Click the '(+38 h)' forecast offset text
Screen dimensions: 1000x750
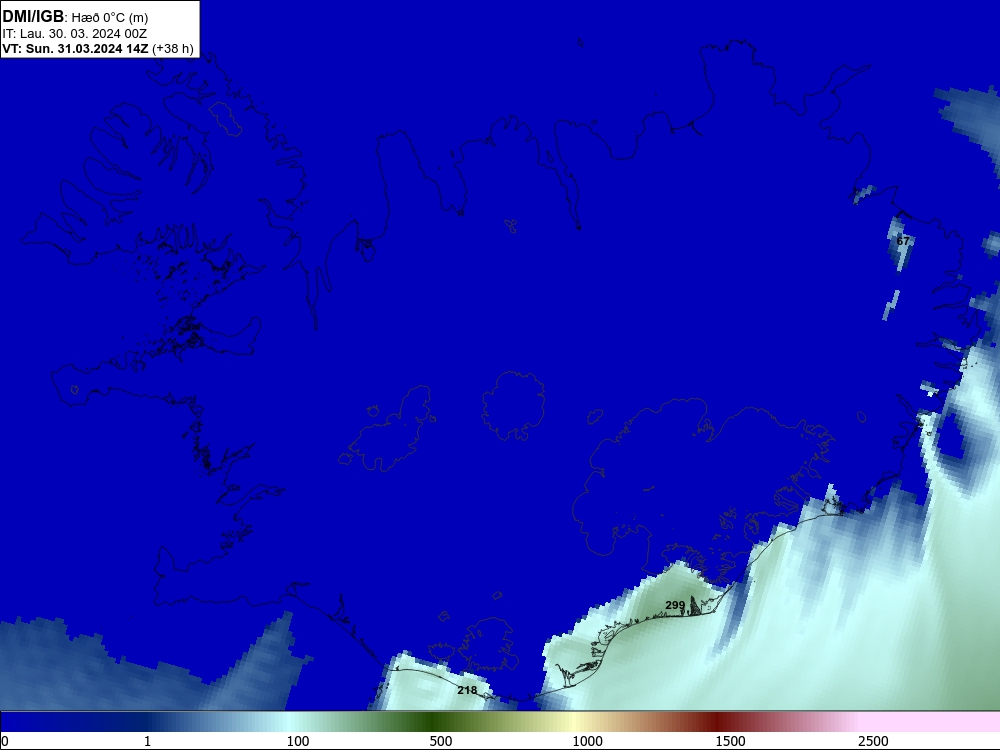[x=173, y=49]
